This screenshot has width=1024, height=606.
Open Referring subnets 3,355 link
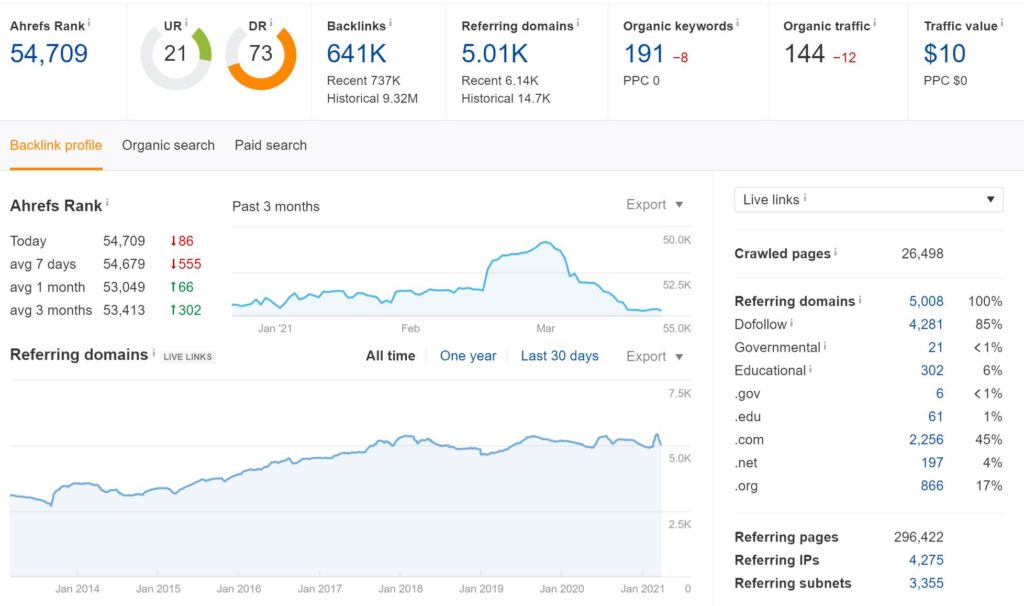pyautogui.click(x=926, y=583)
